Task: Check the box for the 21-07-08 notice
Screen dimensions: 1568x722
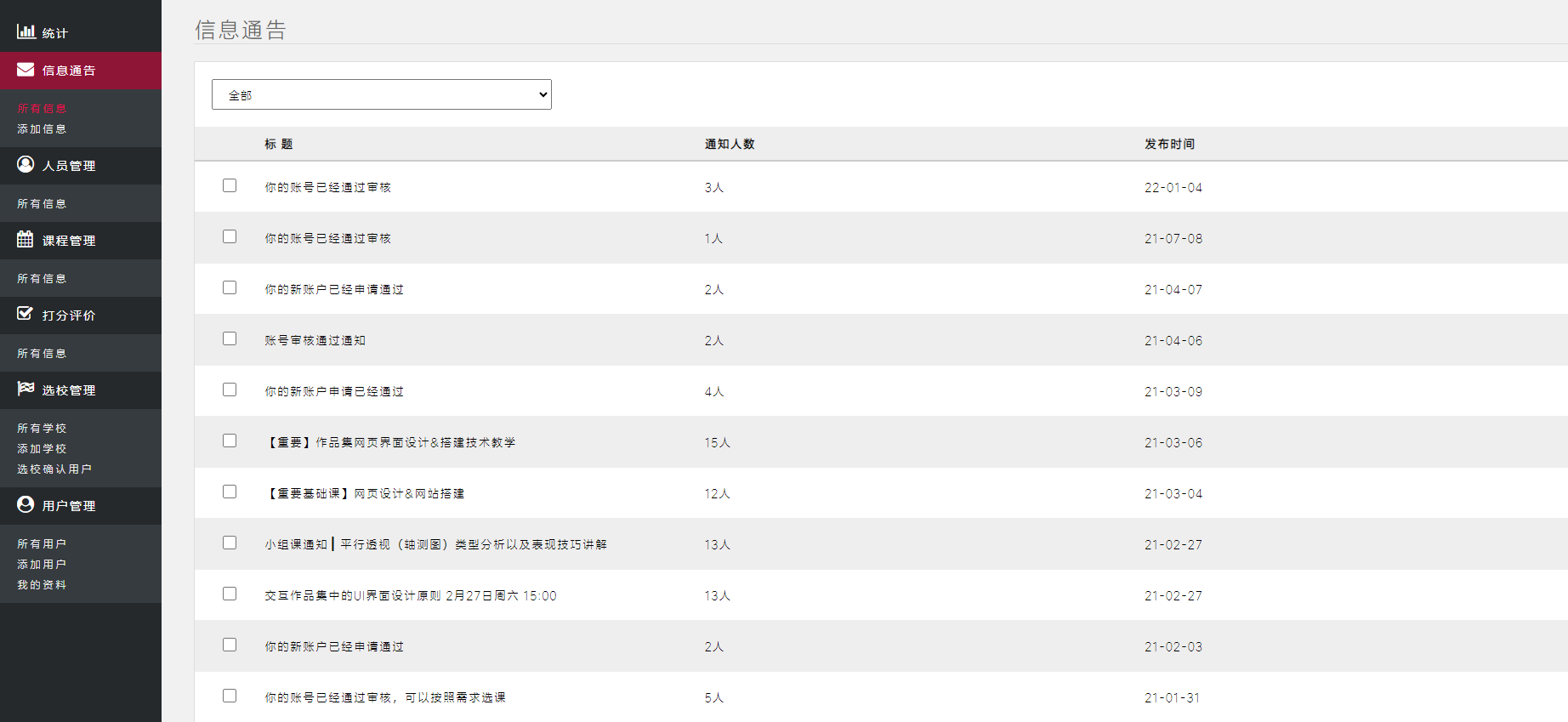Action: pos(230,236)
